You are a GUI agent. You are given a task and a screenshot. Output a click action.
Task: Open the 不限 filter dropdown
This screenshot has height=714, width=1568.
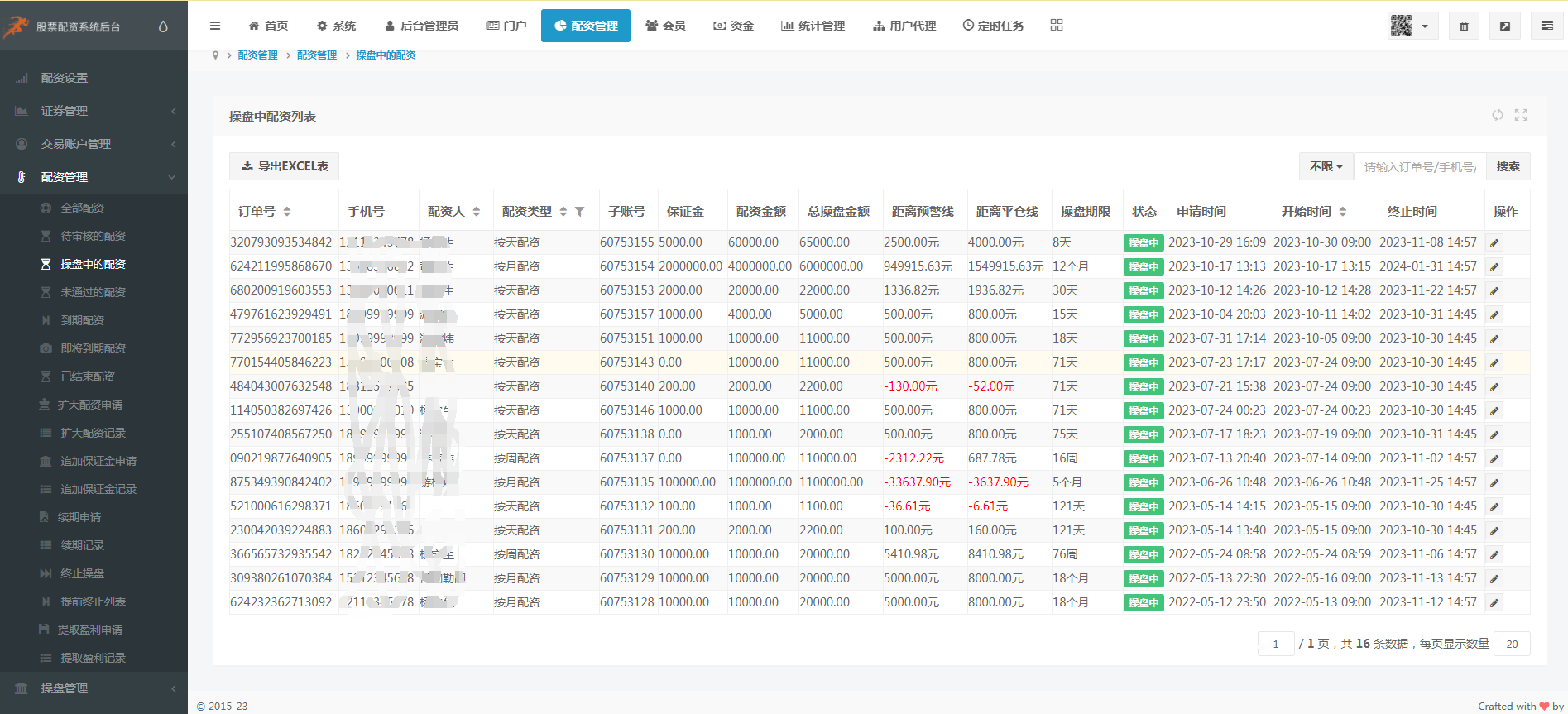(x=1326, y=166)
